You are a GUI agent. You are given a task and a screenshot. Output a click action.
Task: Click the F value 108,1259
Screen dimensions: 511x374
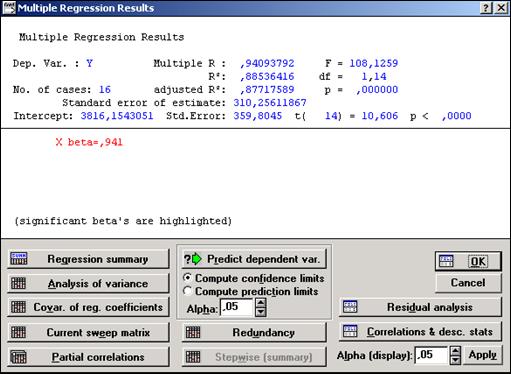tap(374, 63)
